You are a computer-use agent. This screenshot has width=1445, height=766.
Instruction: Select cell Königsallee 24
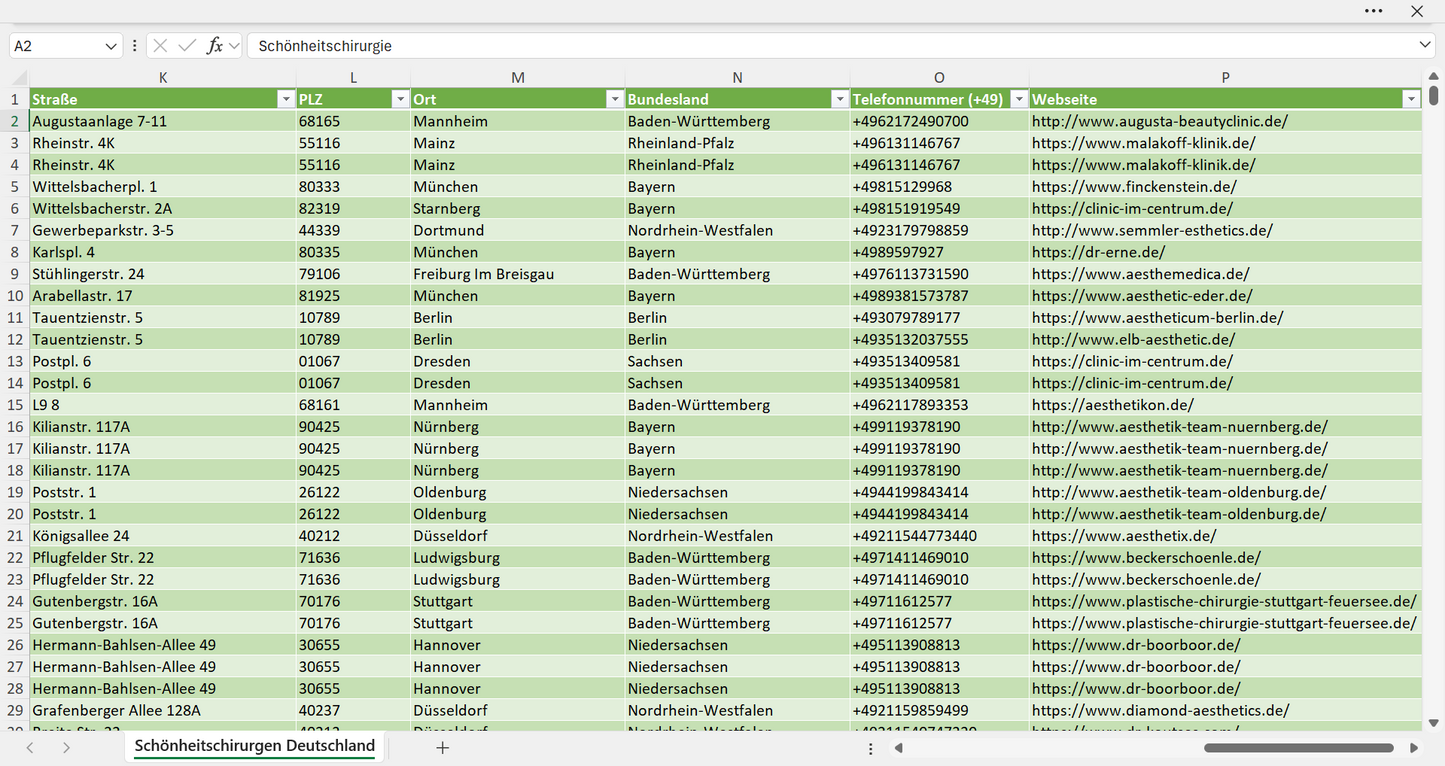pyautogui.click(x=163, y=536)
